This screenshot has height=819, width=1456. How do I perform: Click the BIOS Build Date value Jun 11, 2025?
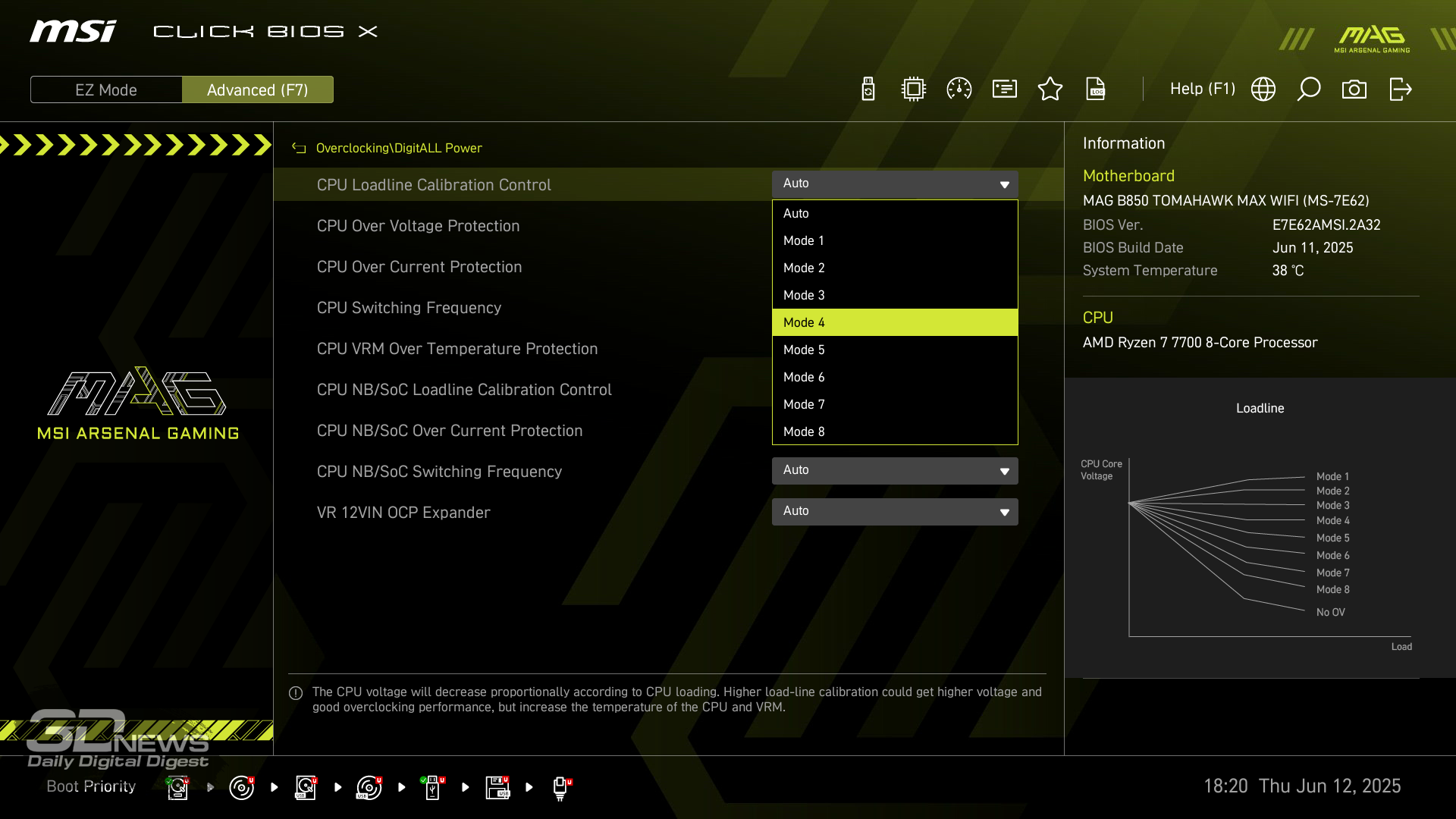click(x=1313, y=248)
